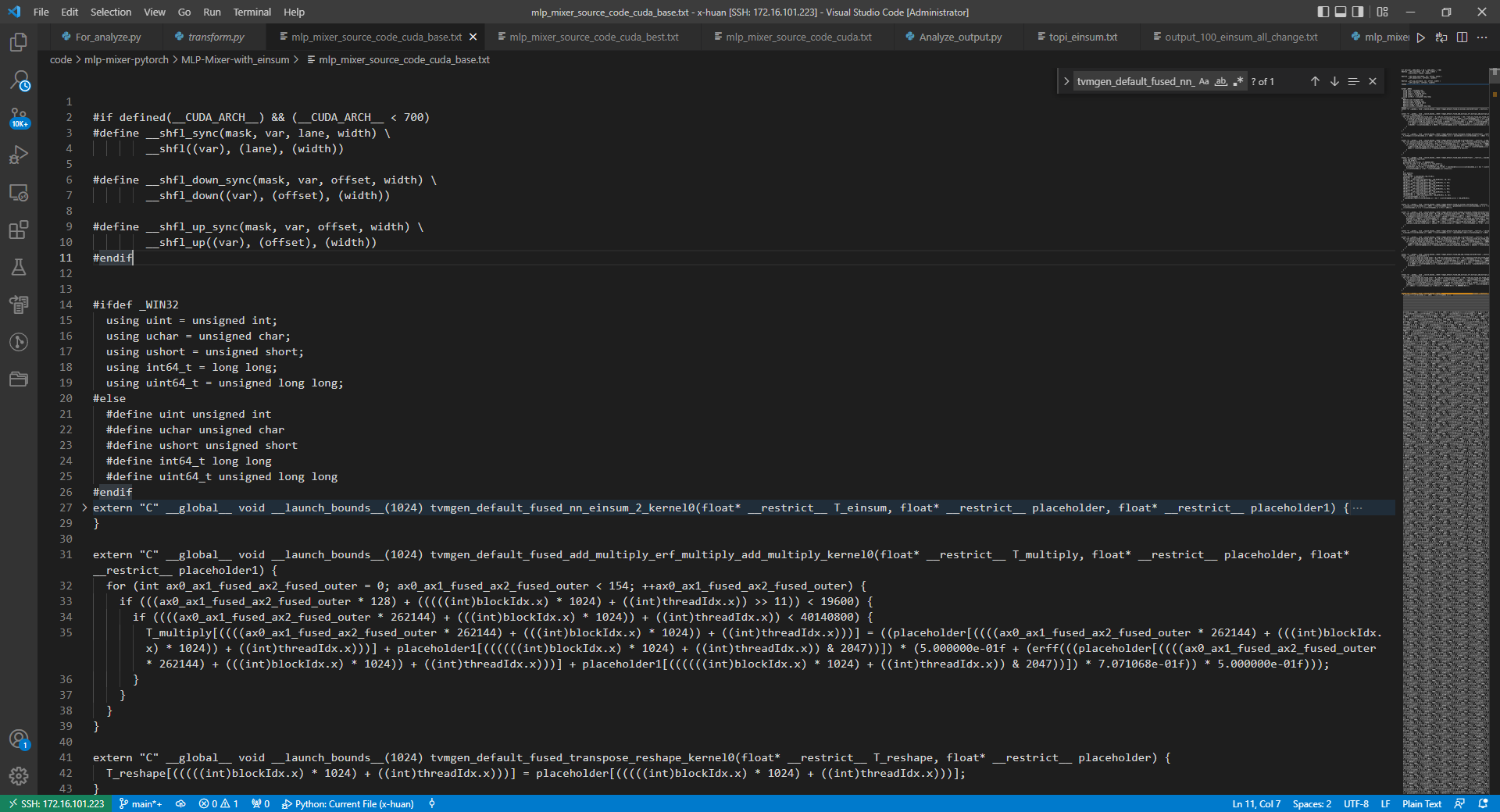Split the editor to the right
The width and height of the screenshot is (1500, 812).
[x=1462, y=37]
